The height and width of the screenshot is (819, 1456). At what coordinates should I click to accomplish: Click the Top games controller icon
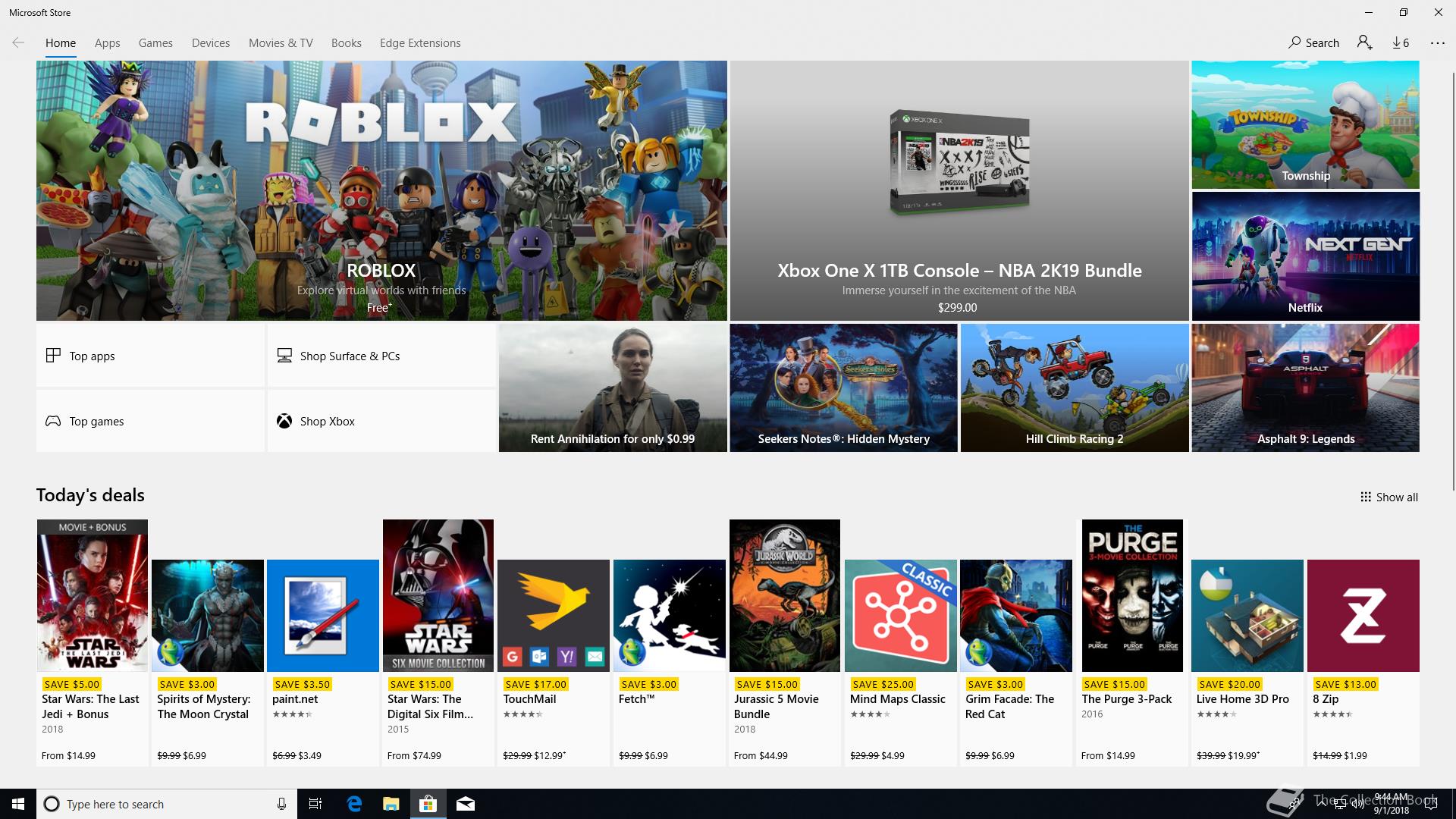53,421
